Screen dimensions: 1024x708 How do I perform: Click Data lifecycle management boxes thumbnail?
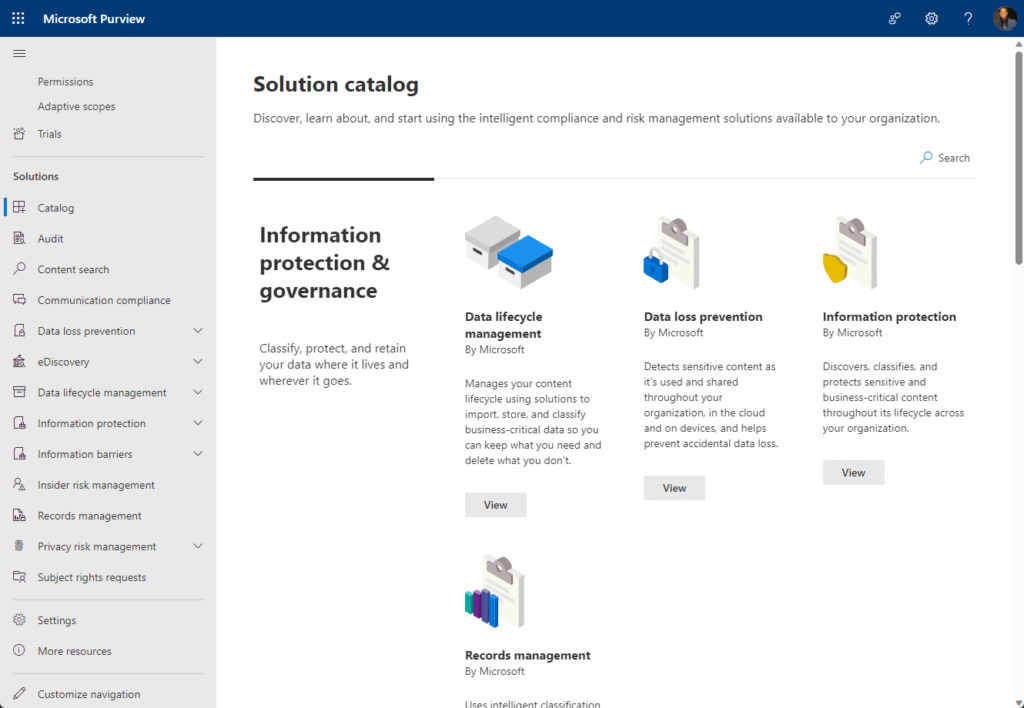pos(509,252)
